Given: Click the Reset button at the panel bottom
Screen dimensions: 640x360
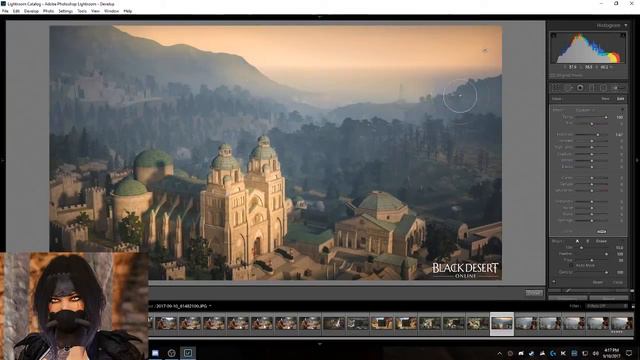Looking at the screenshot, I should (609, 298).
